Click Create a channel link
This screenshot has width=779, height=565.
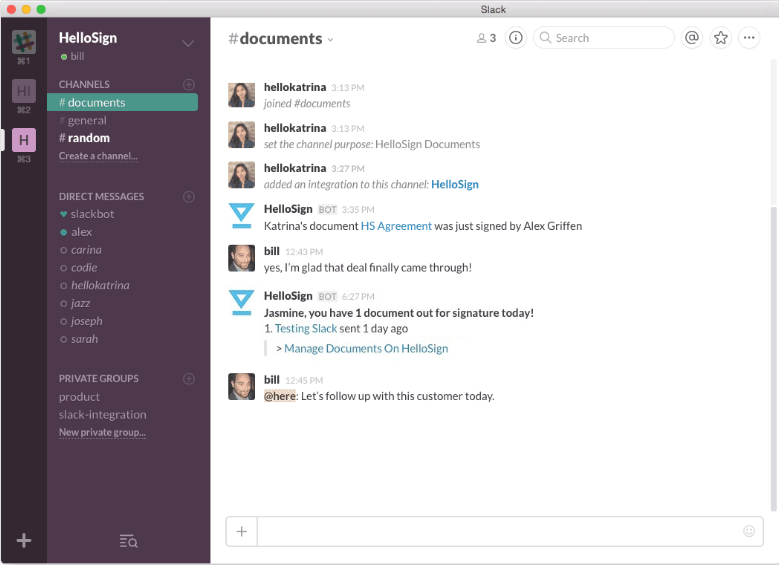tap(98, 156)
